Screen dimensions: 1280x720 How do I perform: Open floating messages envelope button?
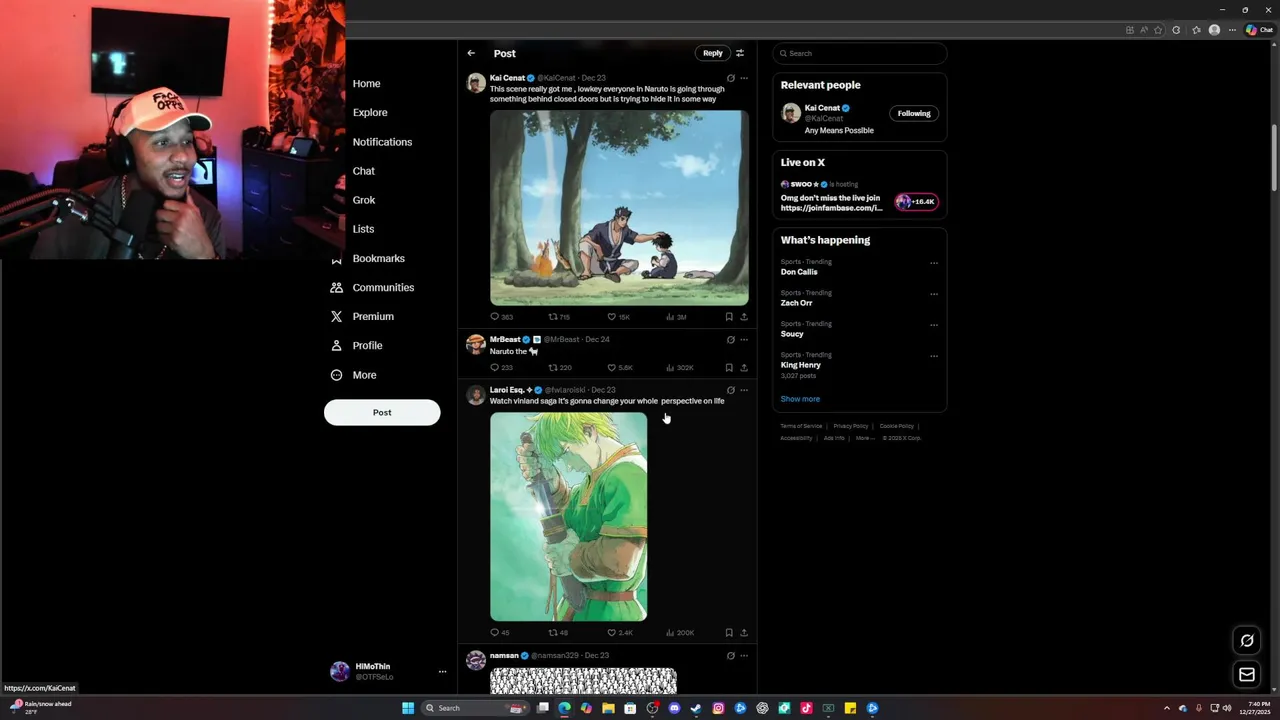(x=1247, y=675)
